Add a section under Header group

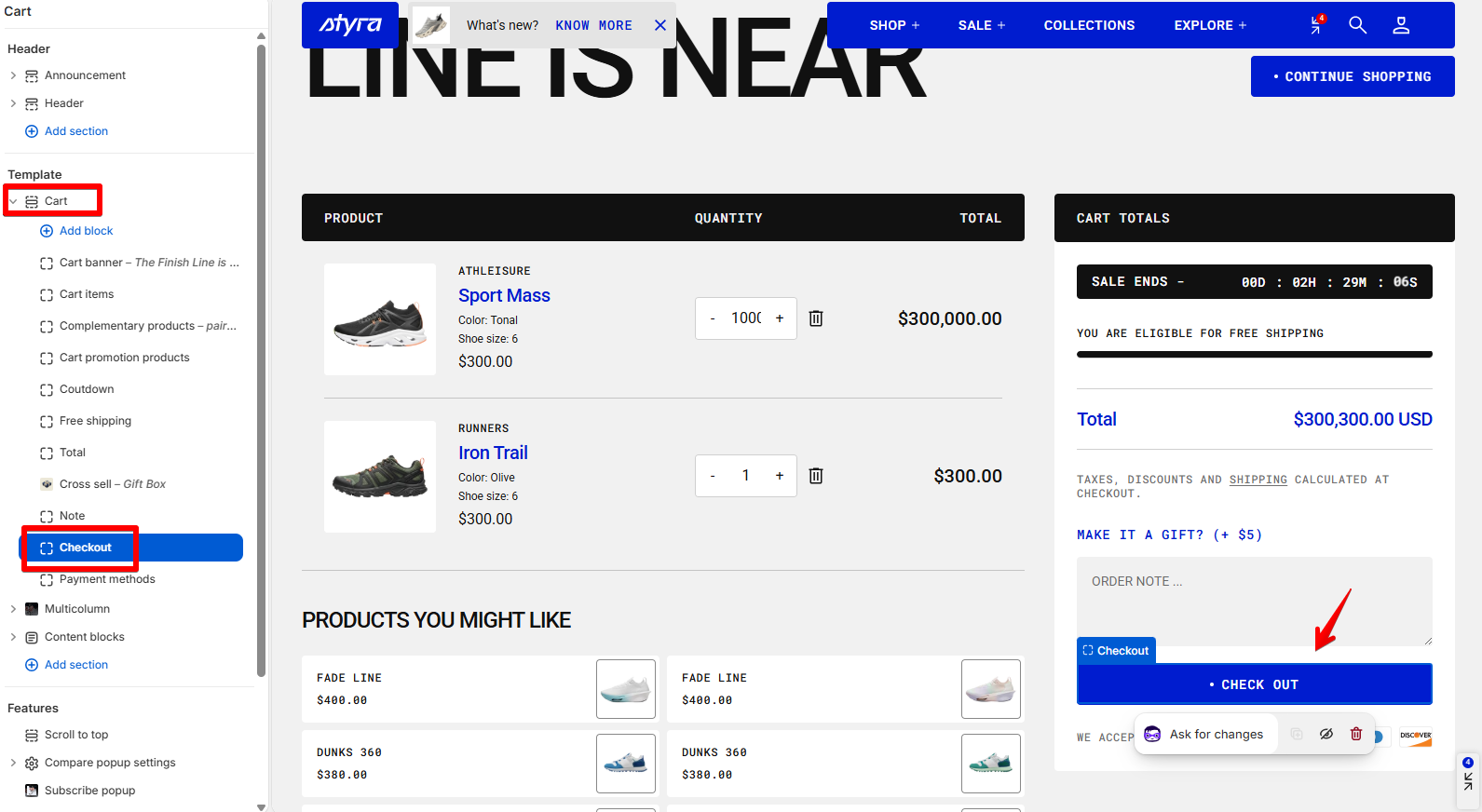66,131
